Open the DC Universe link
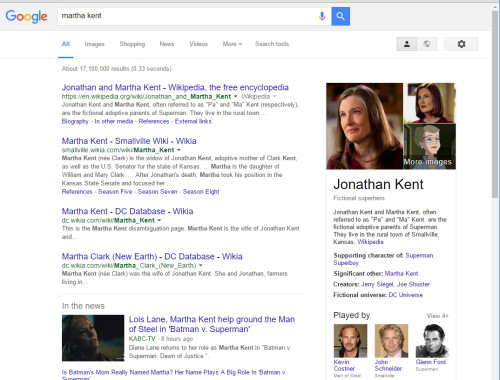Screen dimensions: 500x380 (x=405, y=295)
